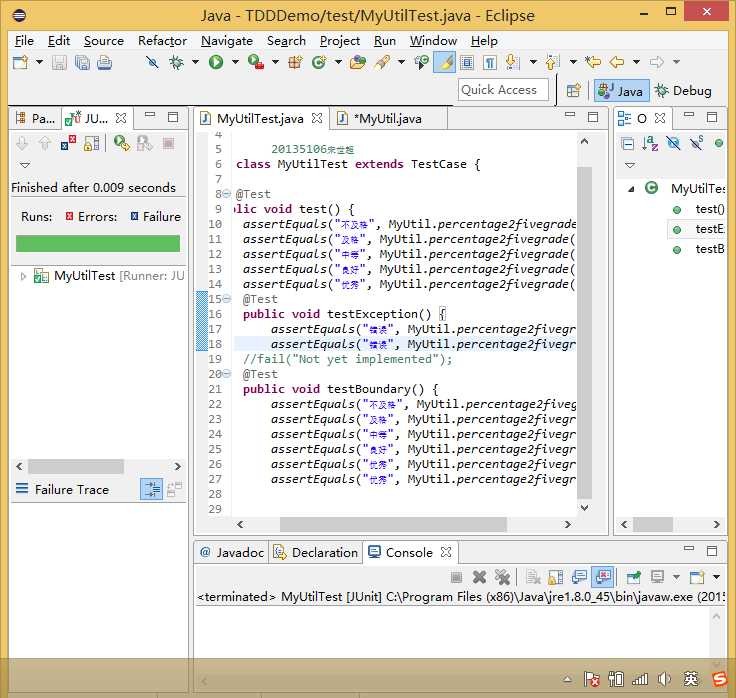Open the Project menu
This screenshot has width=736, height=698.
[x=339, y=41]
